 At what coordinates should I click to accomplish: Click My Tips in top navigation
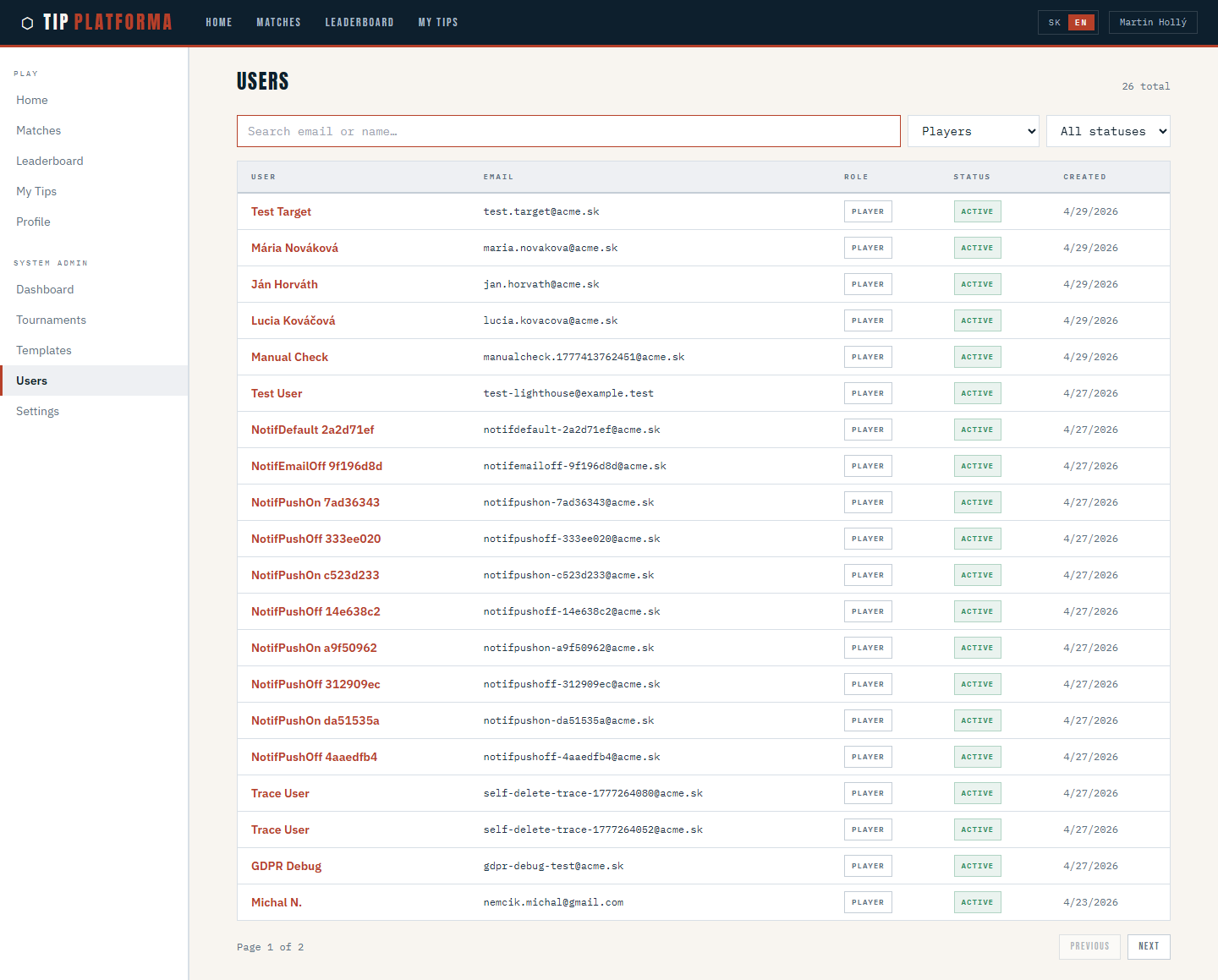pyautogui.click(x=437, y=23)
